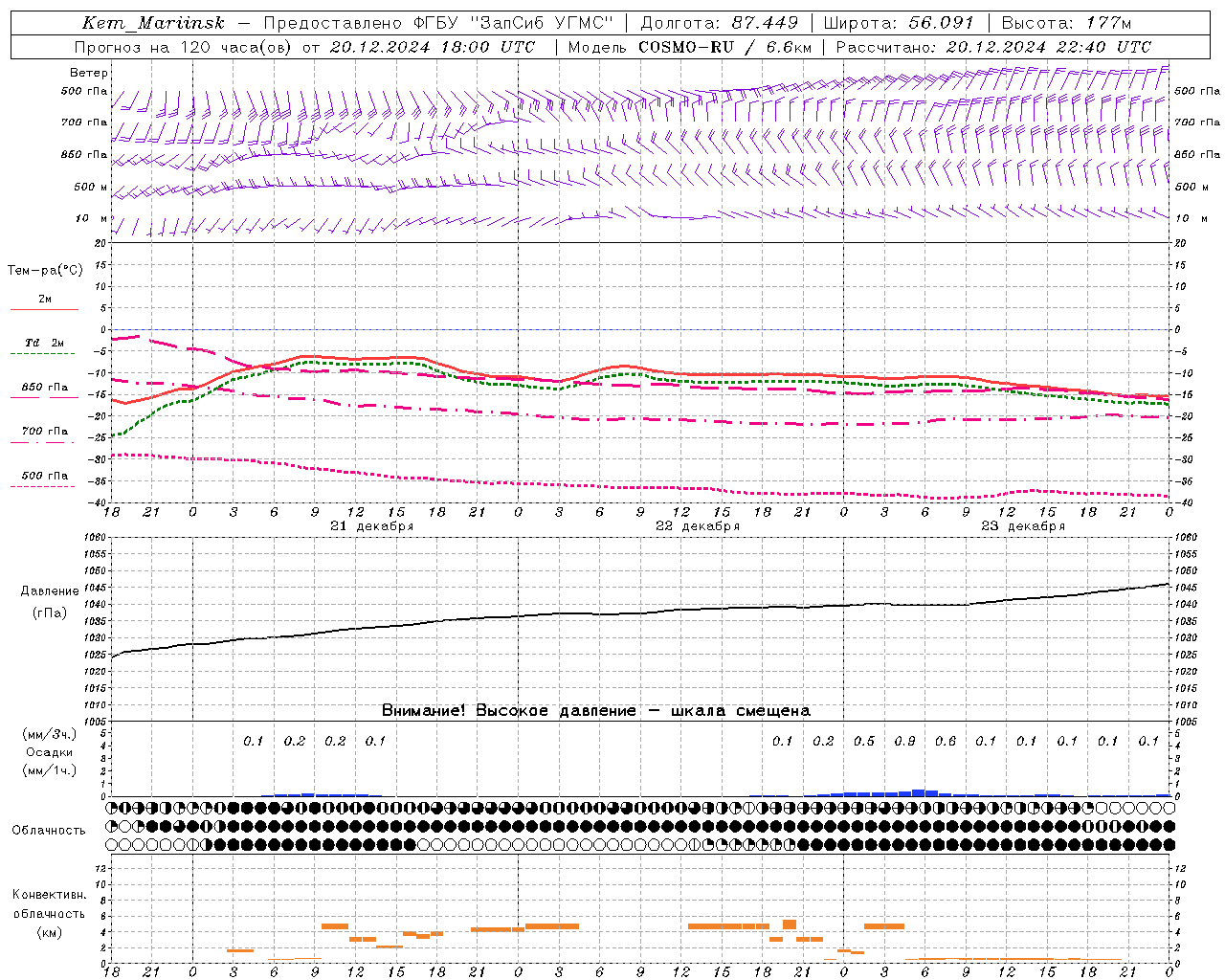The height and width of the screenshot is (980, 1225).
Task: Click the '700 гПа' temperature legend entry
Action: coord(45,432)
